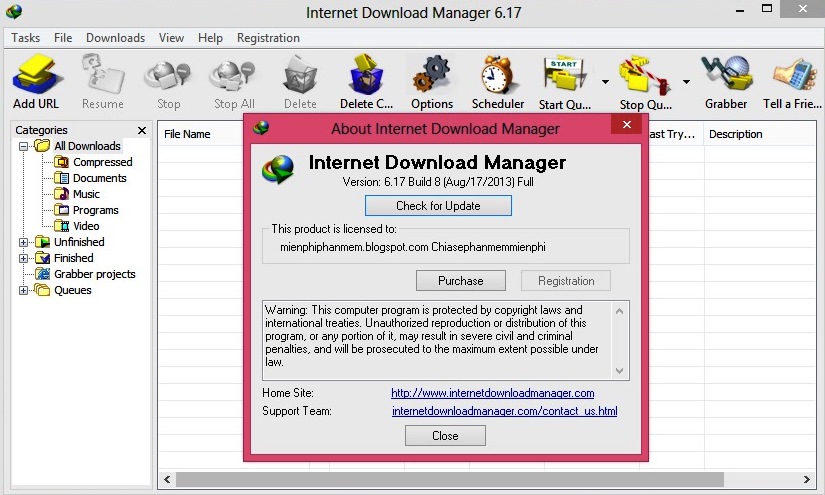The image size is (825, 495).
Task: Click the Stop All toolbar icon
Action: point(233,74)
